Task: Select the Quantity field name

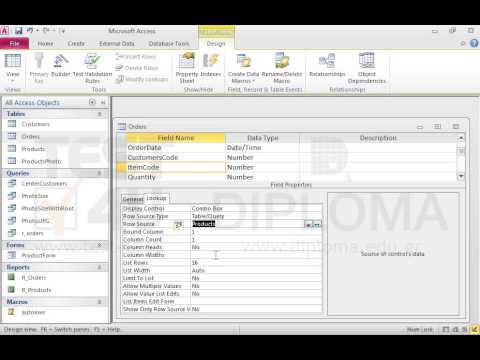Action: pyautogui.click(x=176, y=177)
